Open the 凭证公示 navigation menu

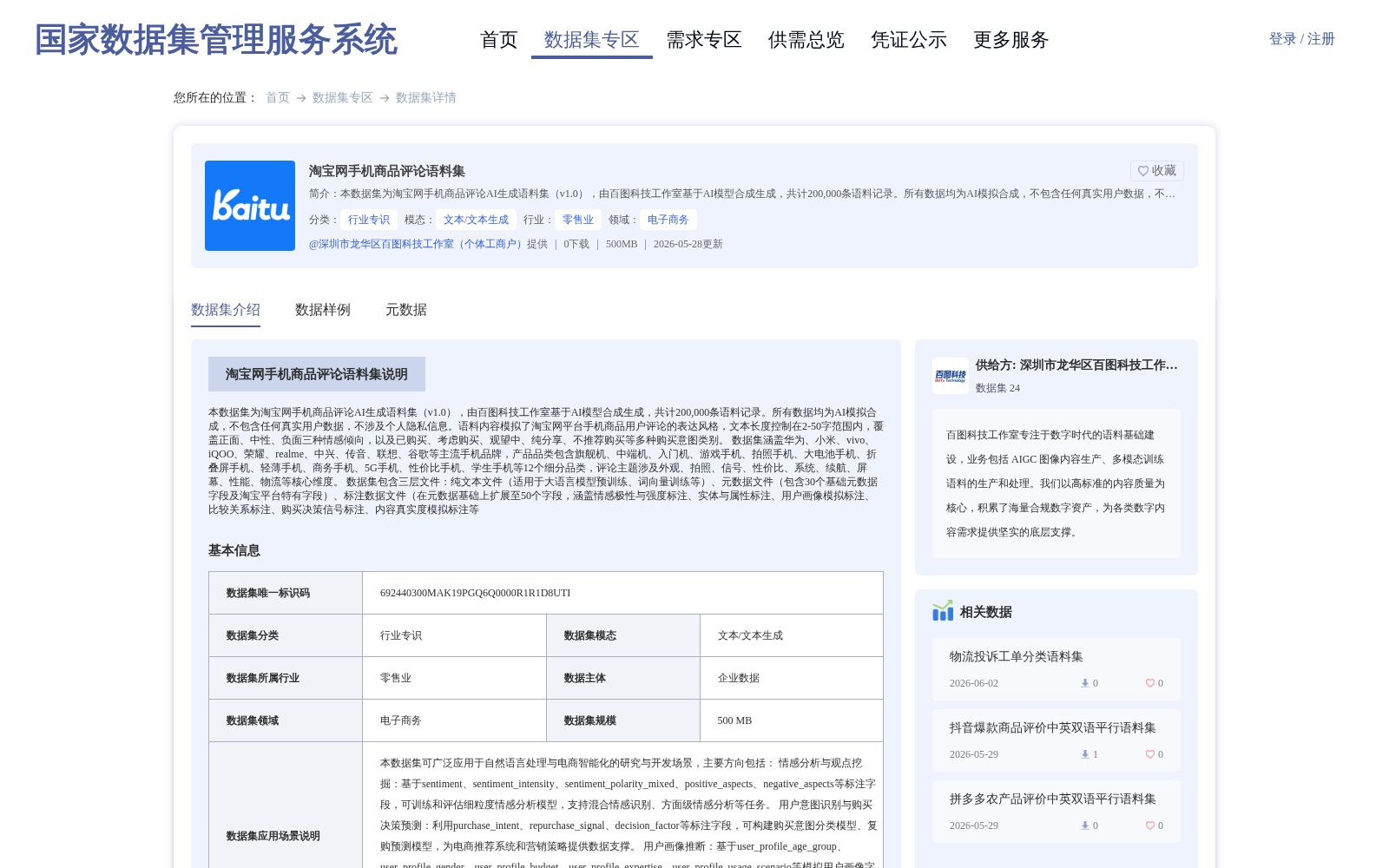[909, 40]
